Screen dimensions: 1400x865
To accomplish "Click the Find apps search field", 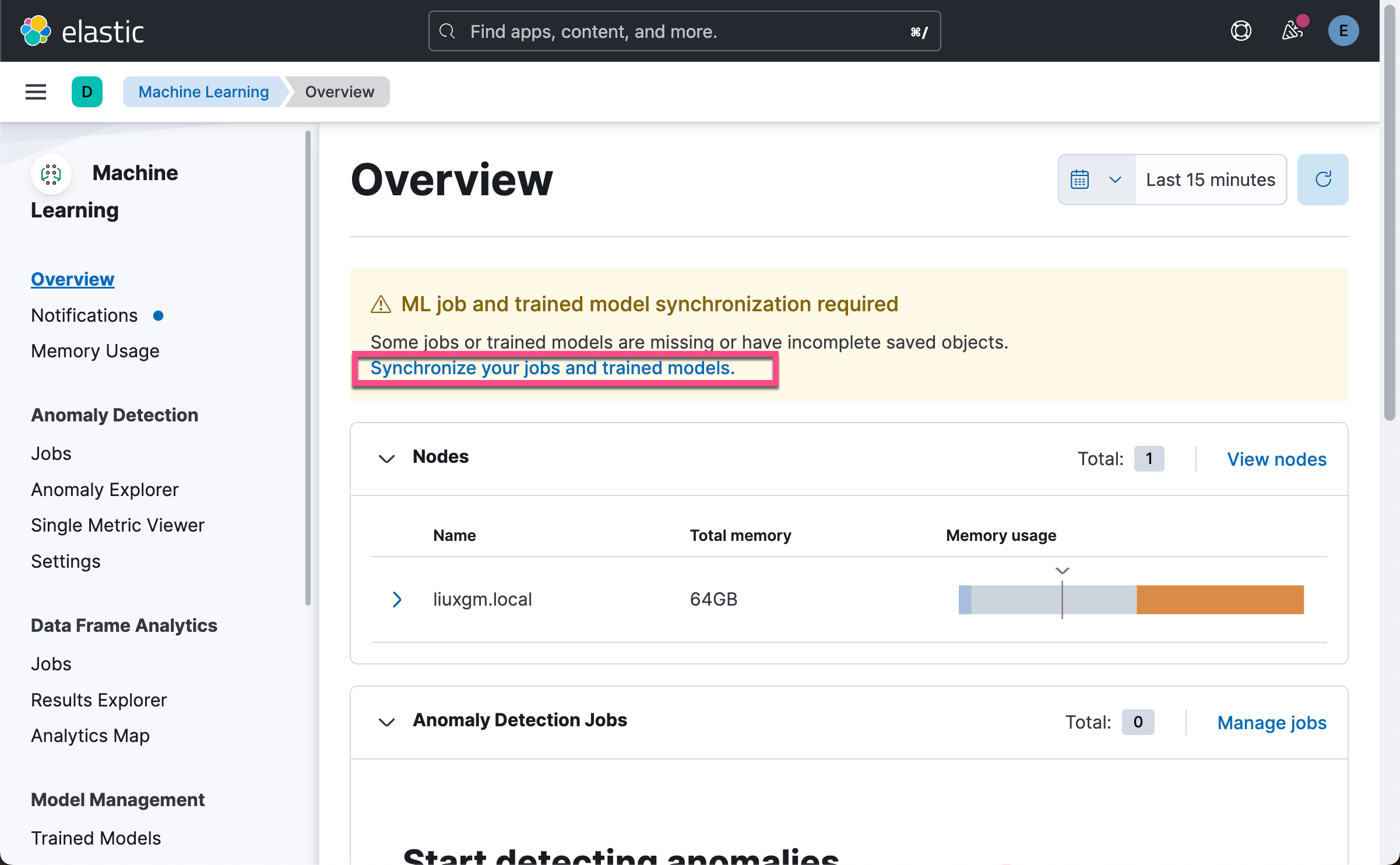I will pos(684,31).
